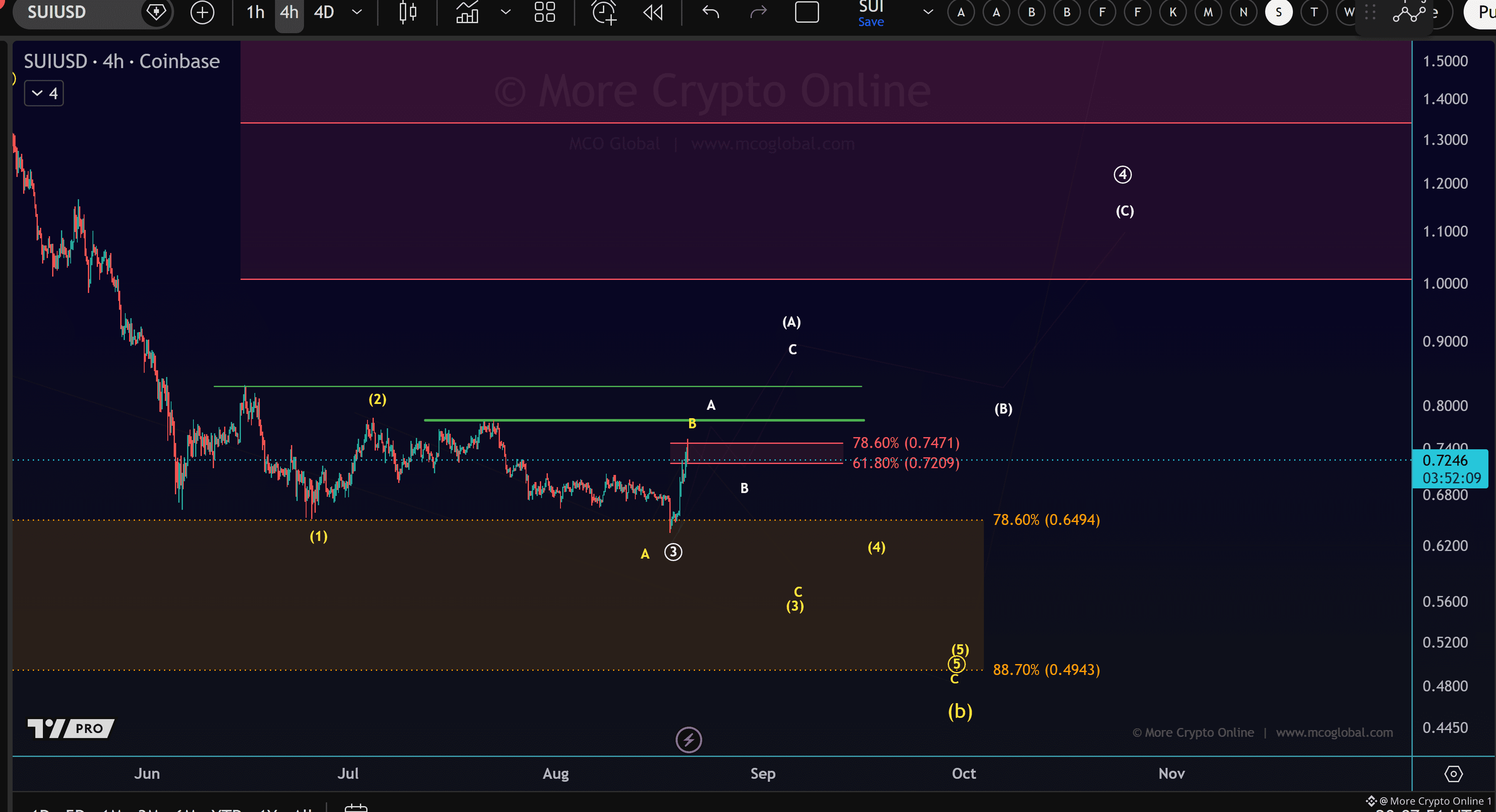Viewport: 1496px width, 812px height.
Task: Open the candlestick chart type selector
Action: pyautogui.click(x=408, y=12)
